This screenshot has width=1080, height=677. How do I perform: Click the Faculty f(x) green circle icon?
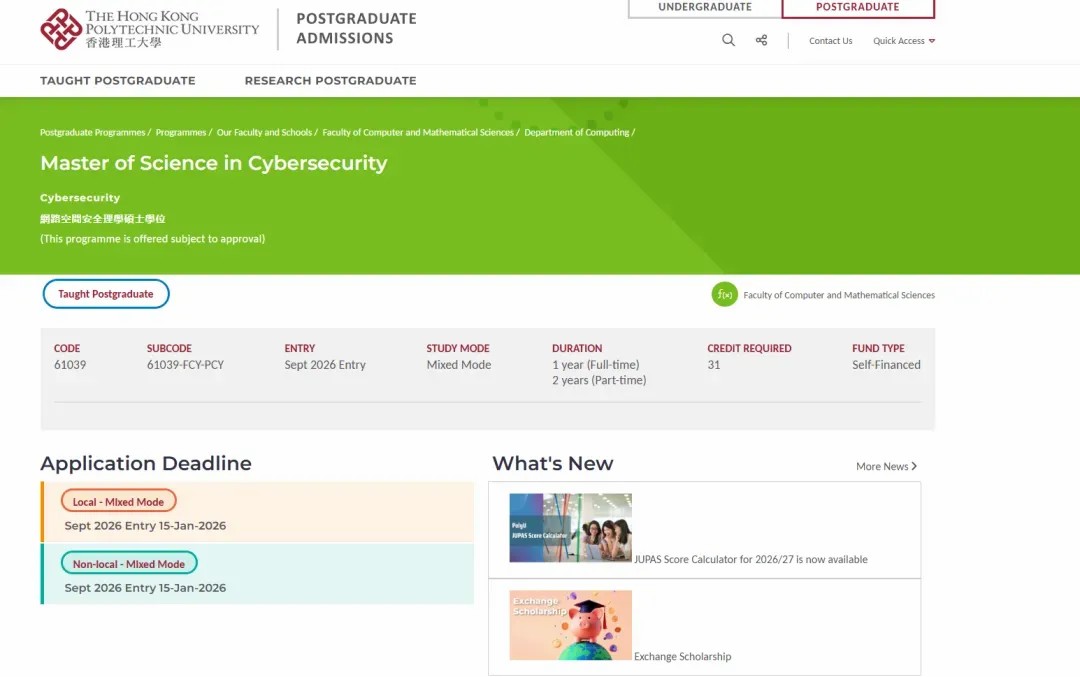coord(724,294)
